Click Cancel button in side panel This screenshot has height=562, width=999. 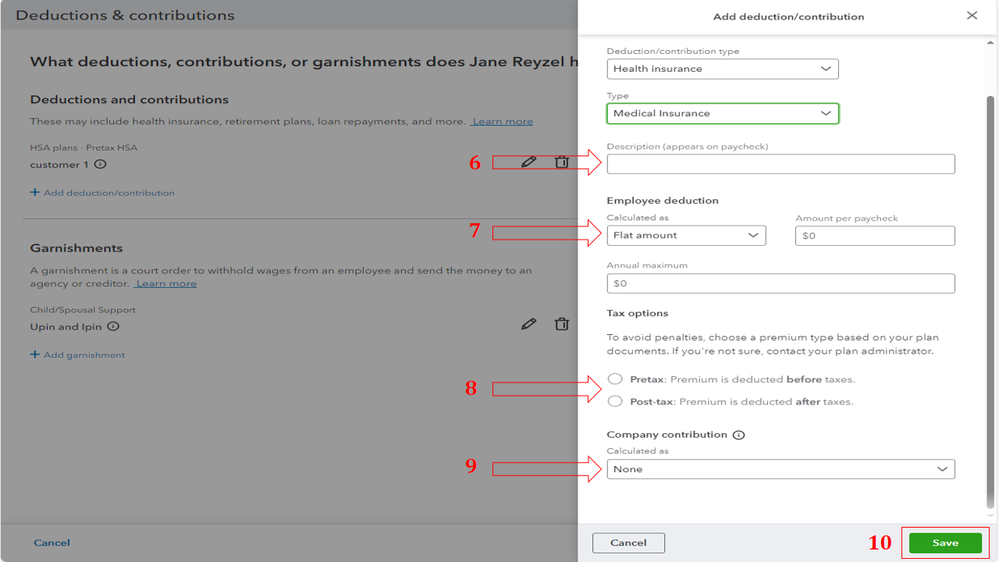[628, 543]
